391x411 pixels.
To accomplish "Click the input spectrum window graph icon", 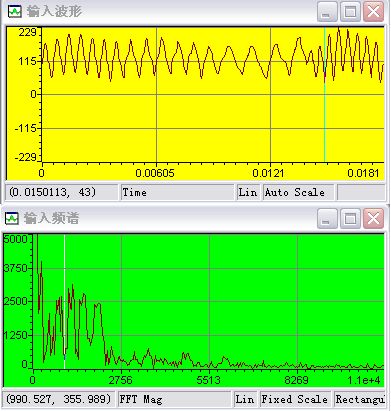I will [x=12, y=219].
